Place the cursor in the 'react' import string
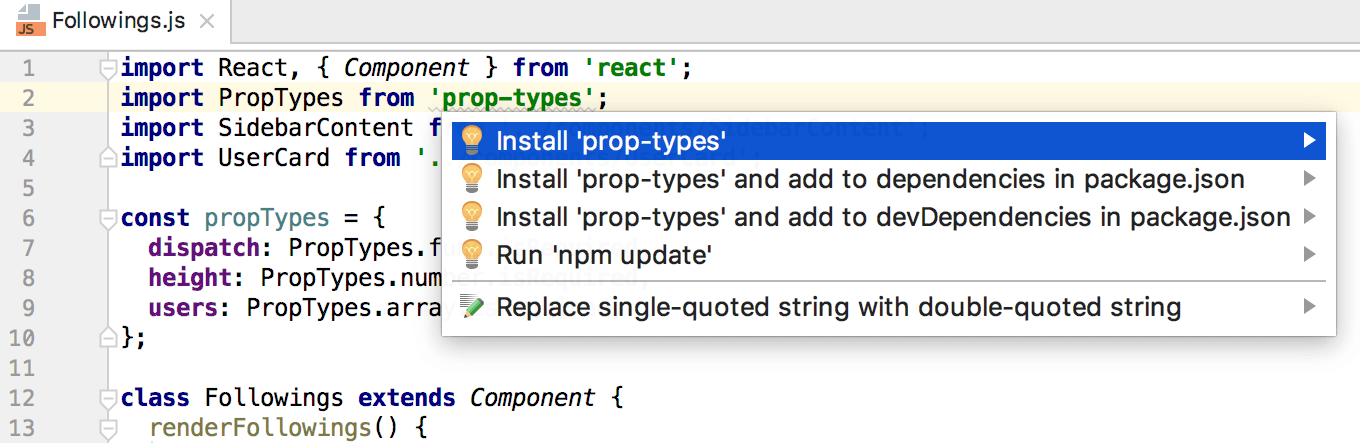The width and height of the screenshot is (1360, 443). (632, 68)
